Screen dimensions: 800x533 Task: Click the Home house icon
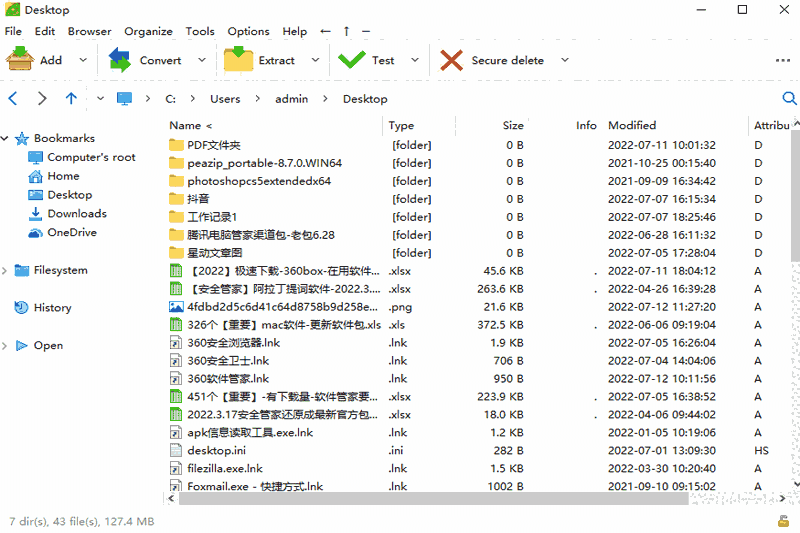pyautogui.click(x=35, y=176)
